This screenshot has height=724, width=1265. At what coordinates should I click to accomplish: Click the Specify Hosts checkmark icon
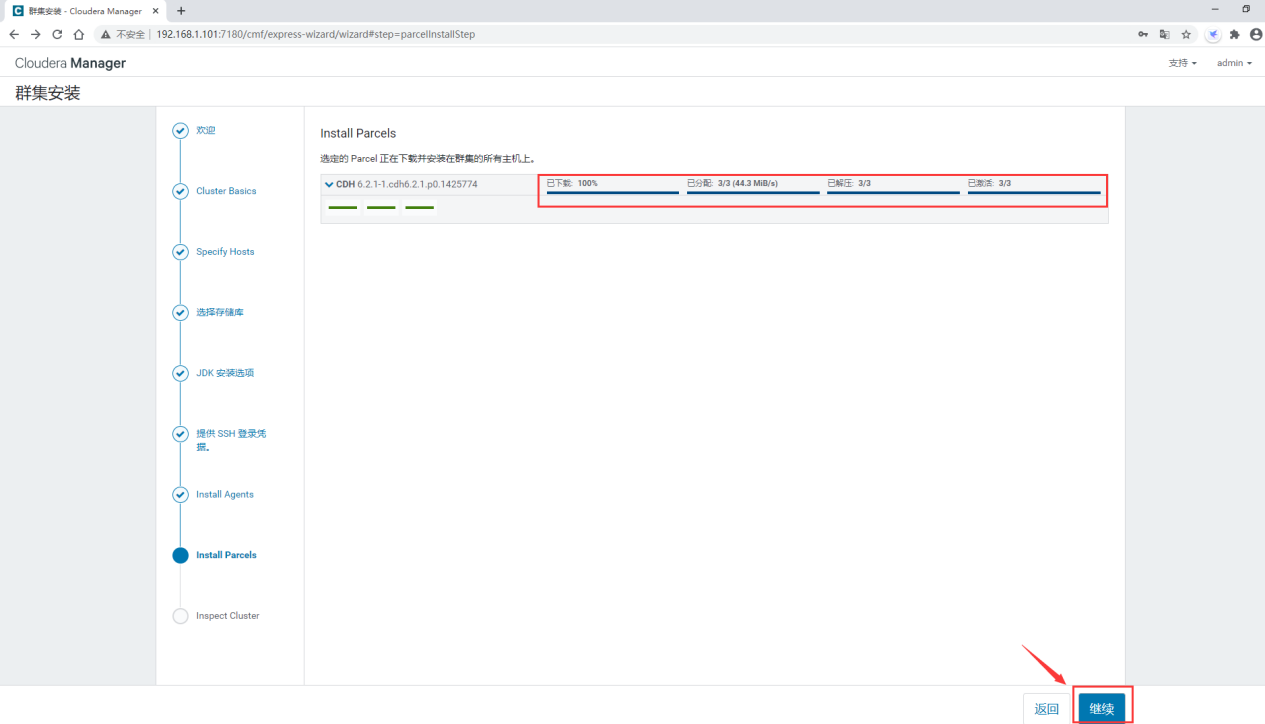tap(180, 252)
